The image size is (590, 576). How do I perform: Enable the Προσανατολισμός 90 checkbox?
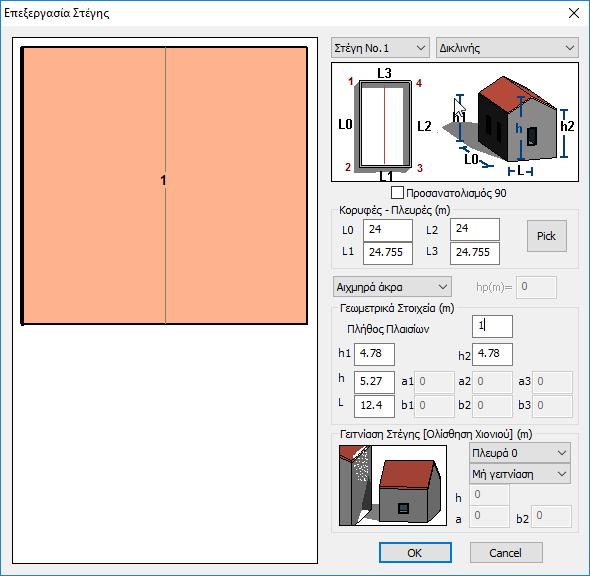(397, 193)
